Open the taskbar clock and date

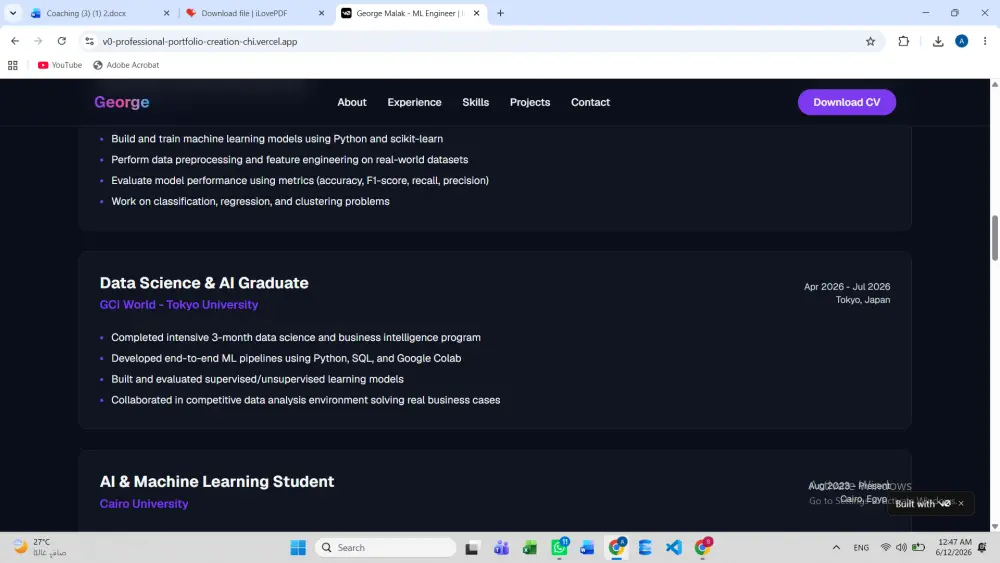pos(954,548)
